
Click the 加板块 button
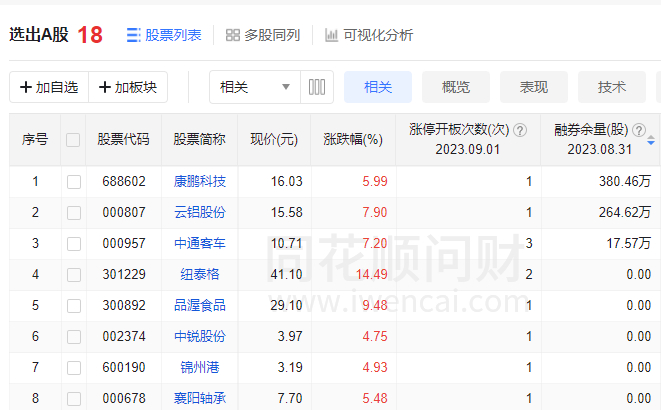click(128, 87)
